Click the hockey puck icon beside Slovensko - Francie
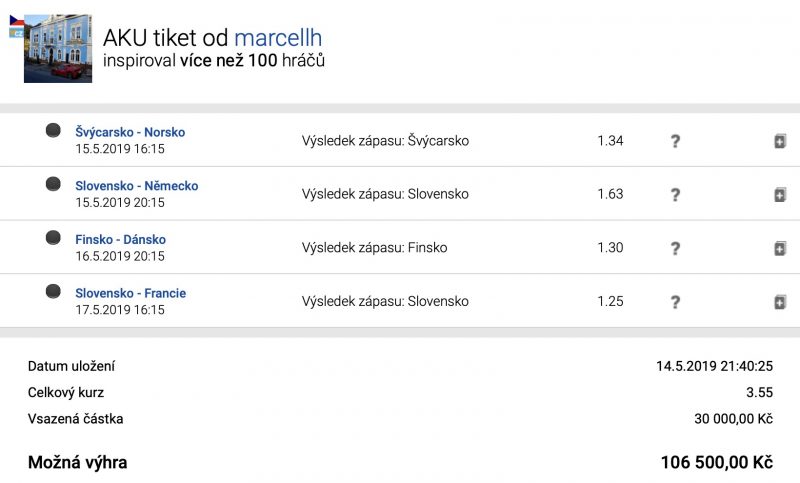 point(53,292)
